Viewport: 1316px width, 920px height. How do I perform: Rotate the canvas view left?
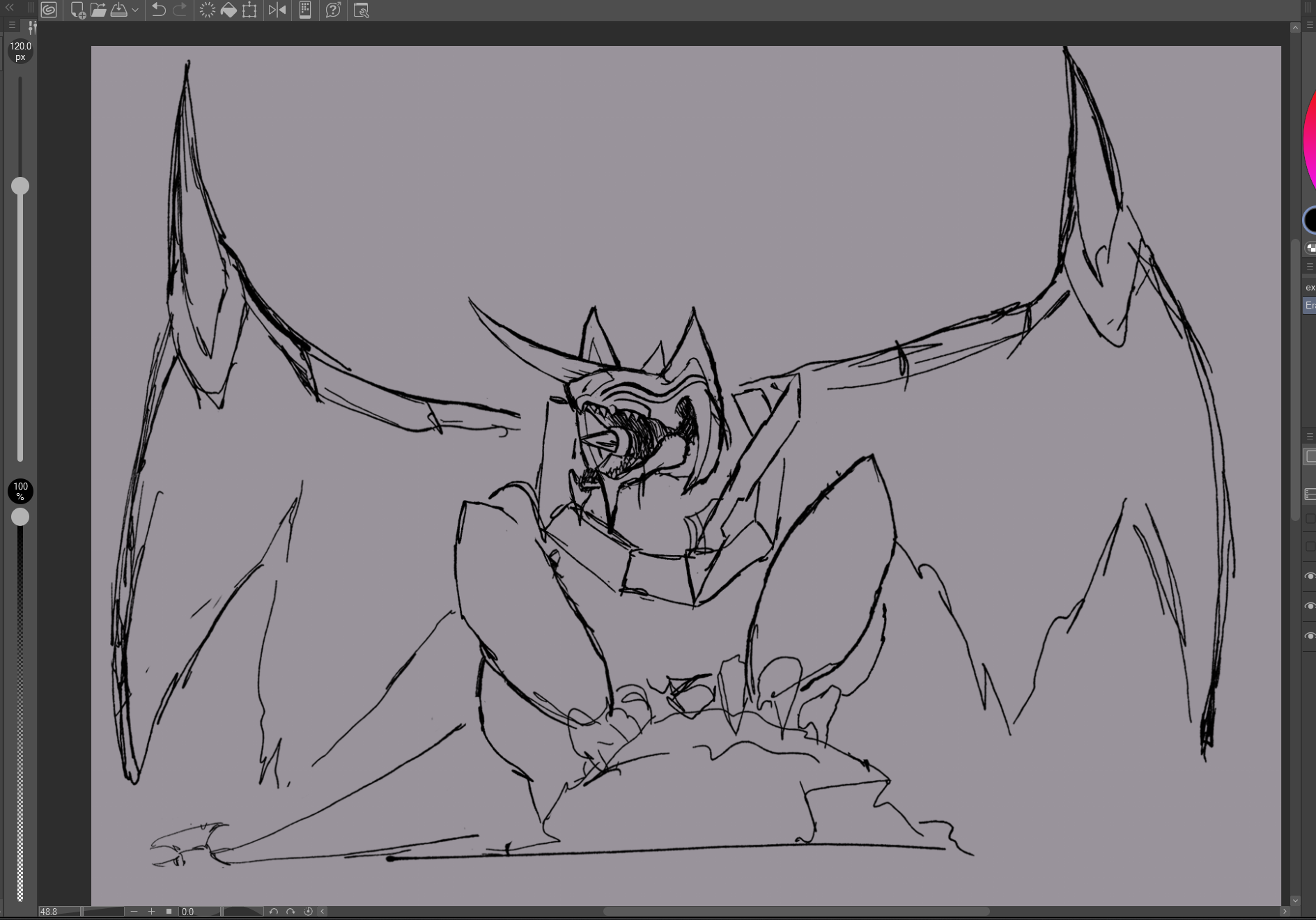pyautogui.click(x=274, y=912)
